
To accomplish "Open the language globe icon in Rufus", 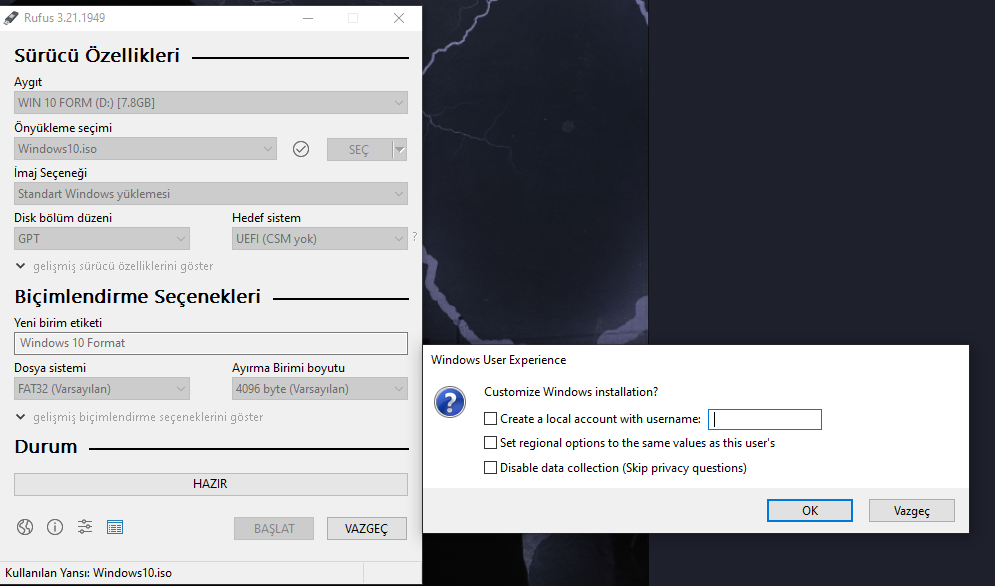I will click(x=25, y=527).
